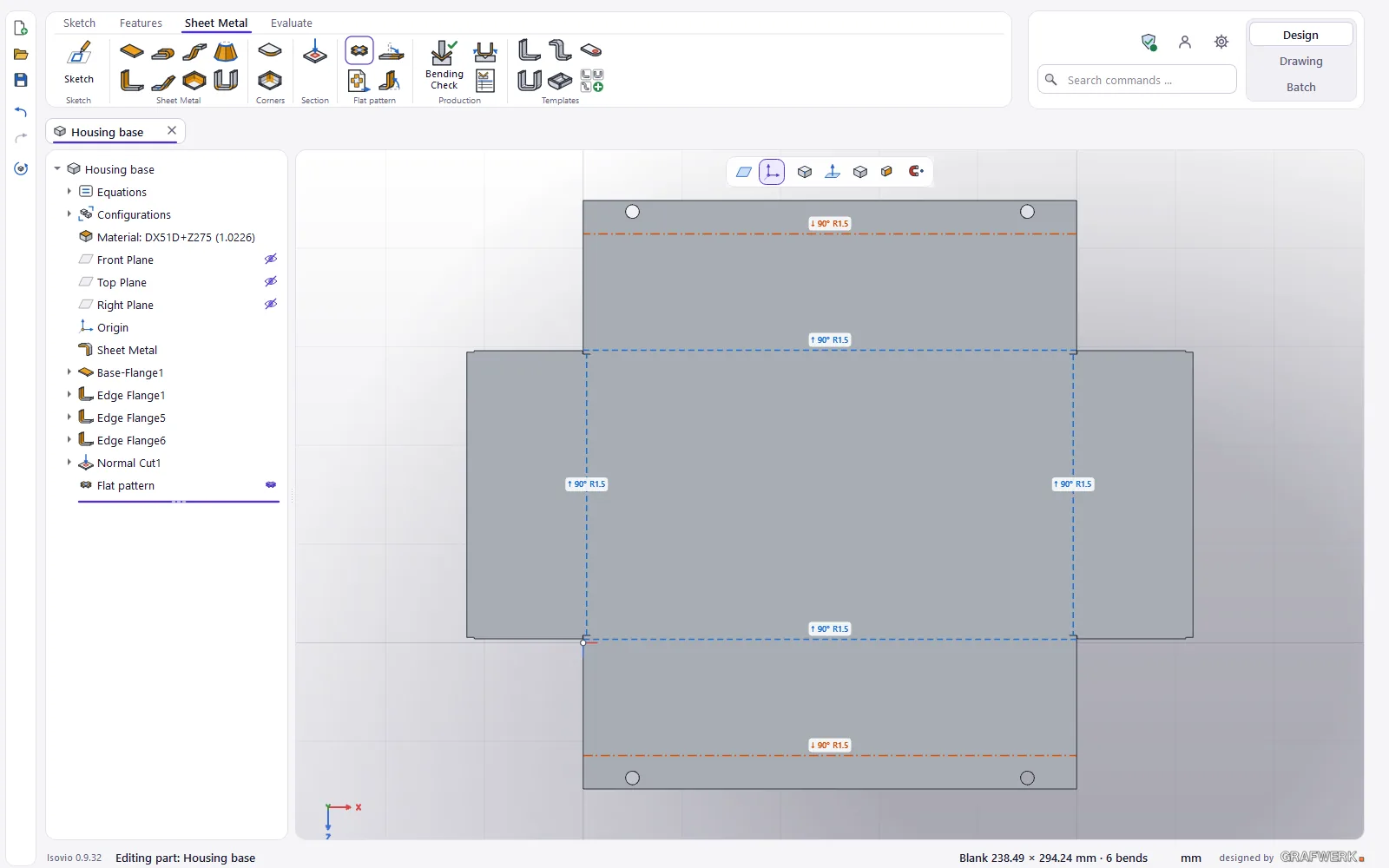Viewport: 1389px width, 868px height.
Task: Select the Lofted Bend cone icon
Action: pos(226,51)
